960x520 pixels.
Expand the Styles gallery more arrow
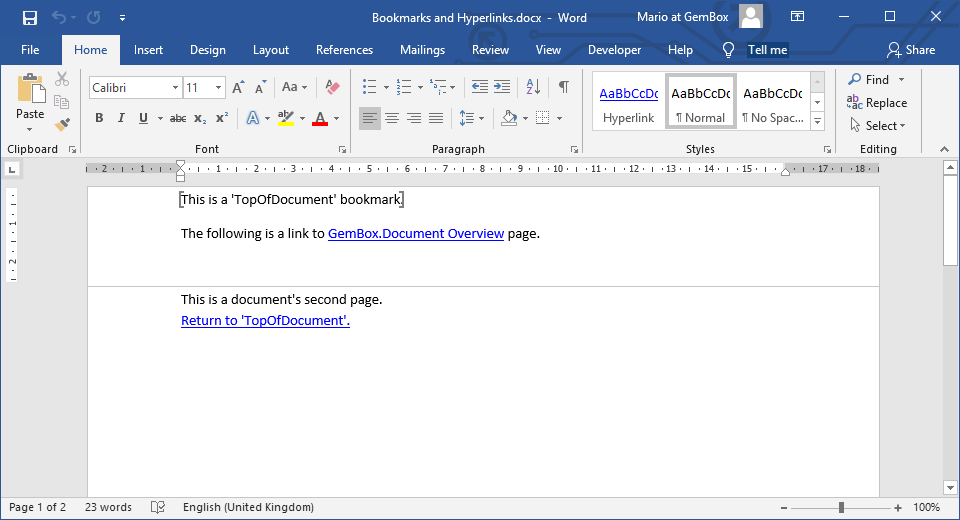pyautogui.click(x=817, y=122)
